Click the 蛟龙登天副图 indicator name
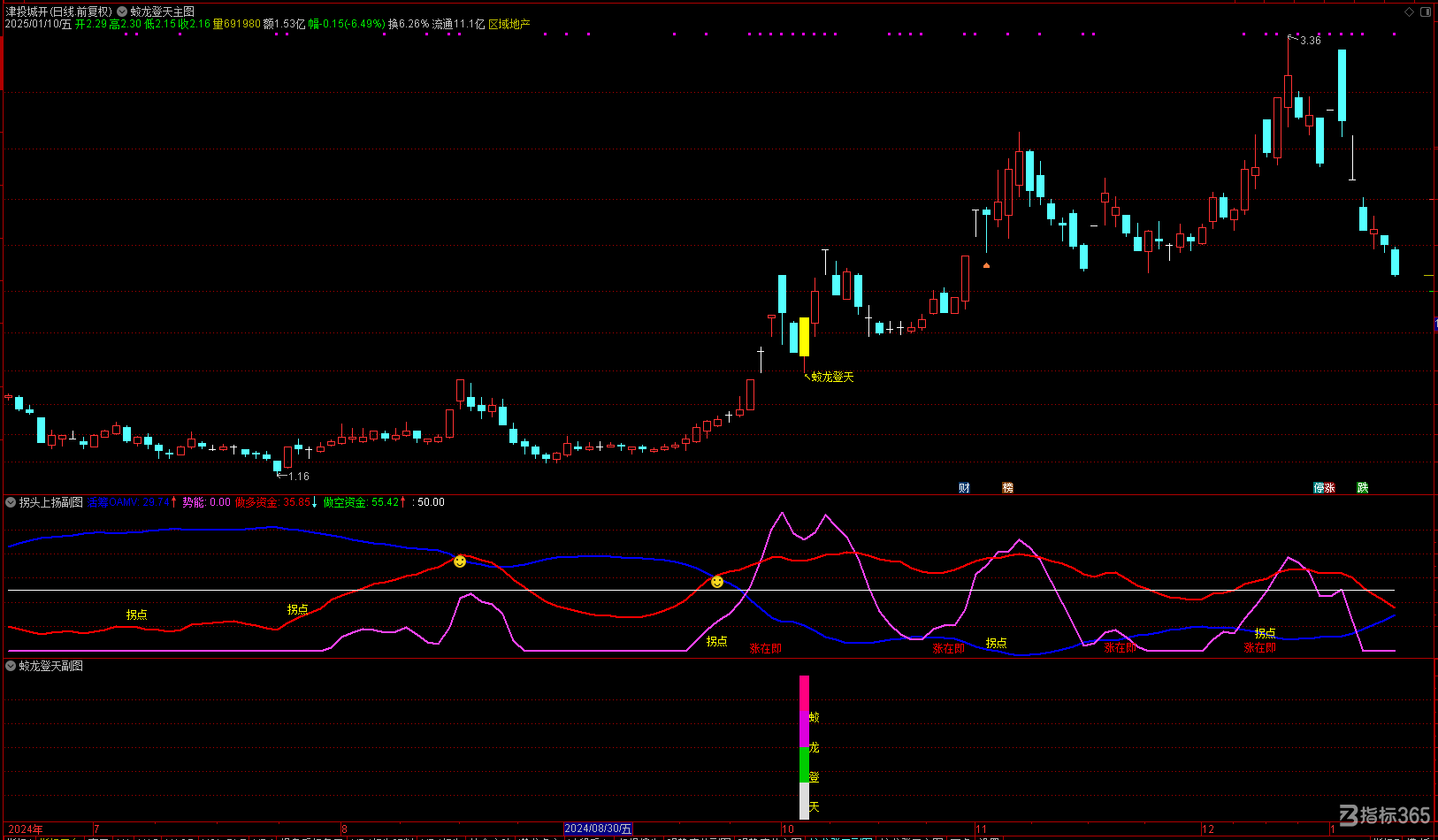The width and height of the screenshot is (1438, 840). click(x=51, y=666)
